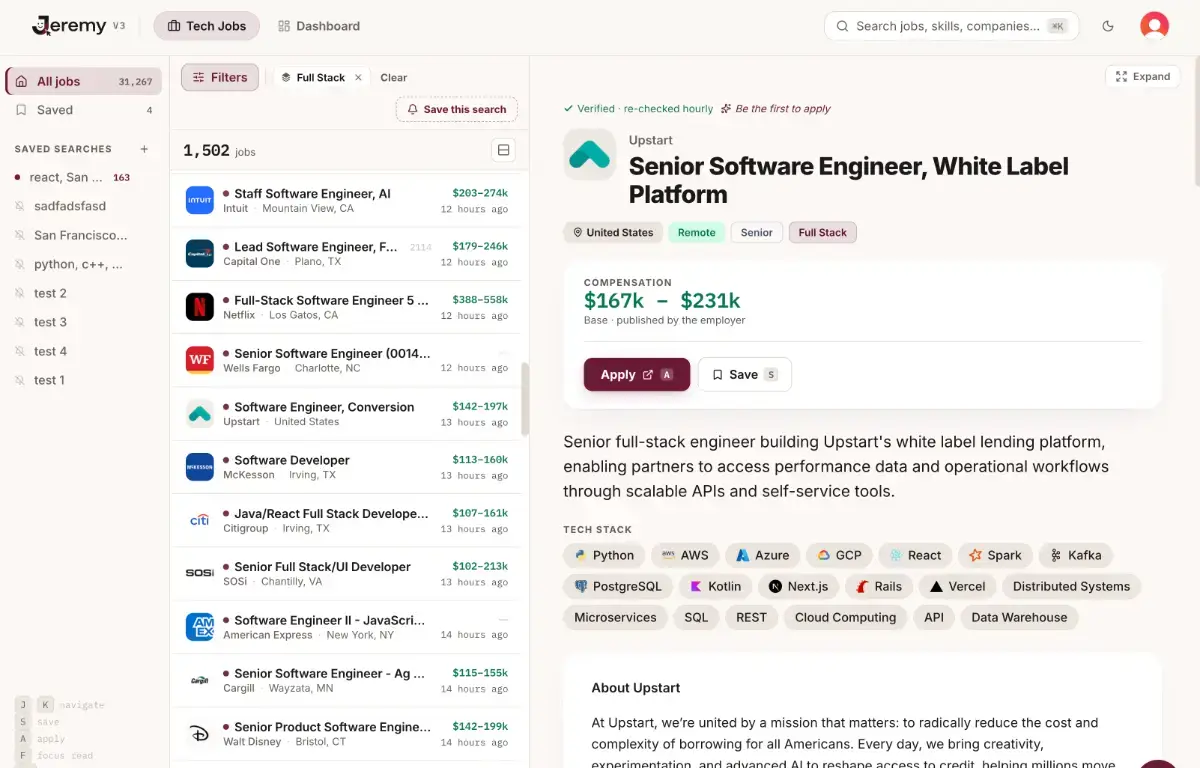Toggle alert bell for test 2 search
Image resolution: width=1200 pixels, height=768 pixels.
pyautogui.click(x=20, y=293)
